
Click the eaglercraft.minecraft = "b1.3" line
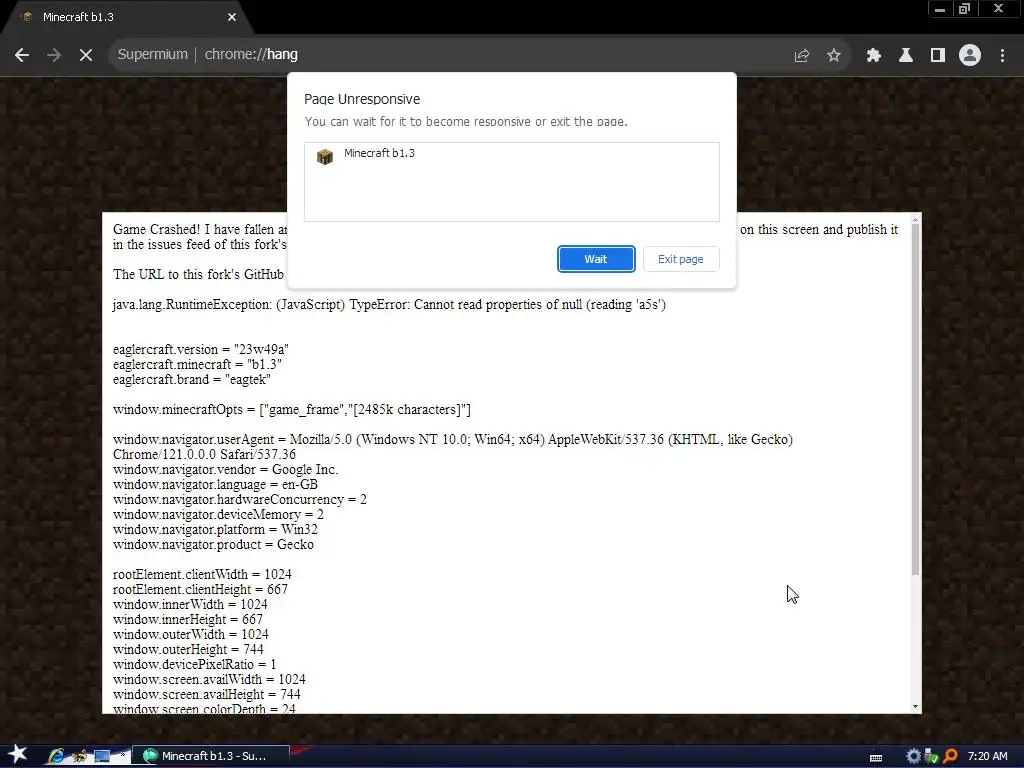click(x=197, y=364)
